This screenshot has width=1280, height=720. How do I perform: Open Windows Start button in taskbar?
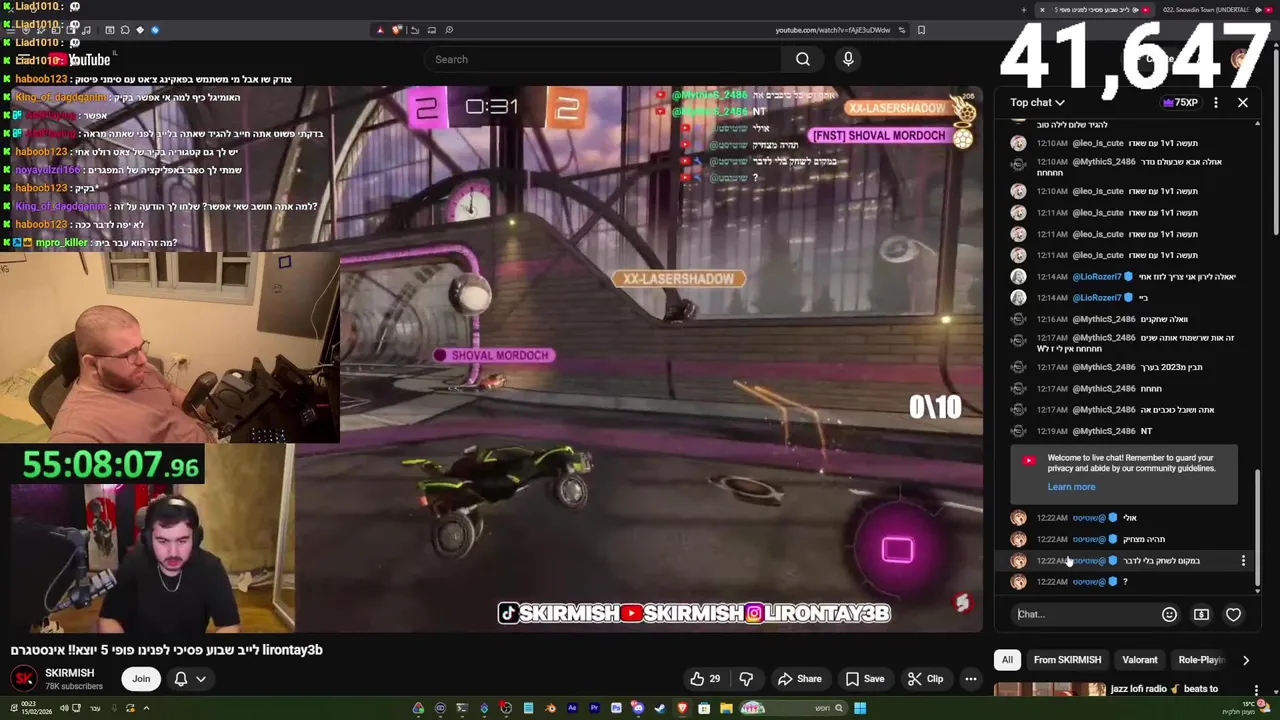860,709
